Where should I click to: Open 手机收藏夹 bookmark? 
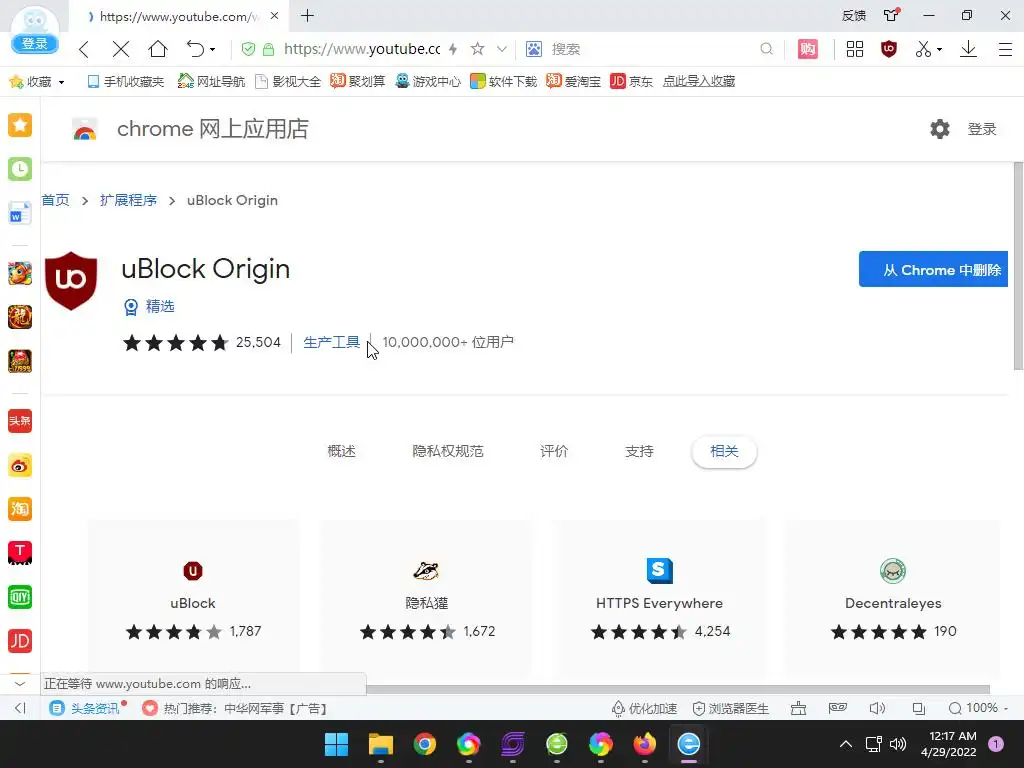[x=125, y=81]
